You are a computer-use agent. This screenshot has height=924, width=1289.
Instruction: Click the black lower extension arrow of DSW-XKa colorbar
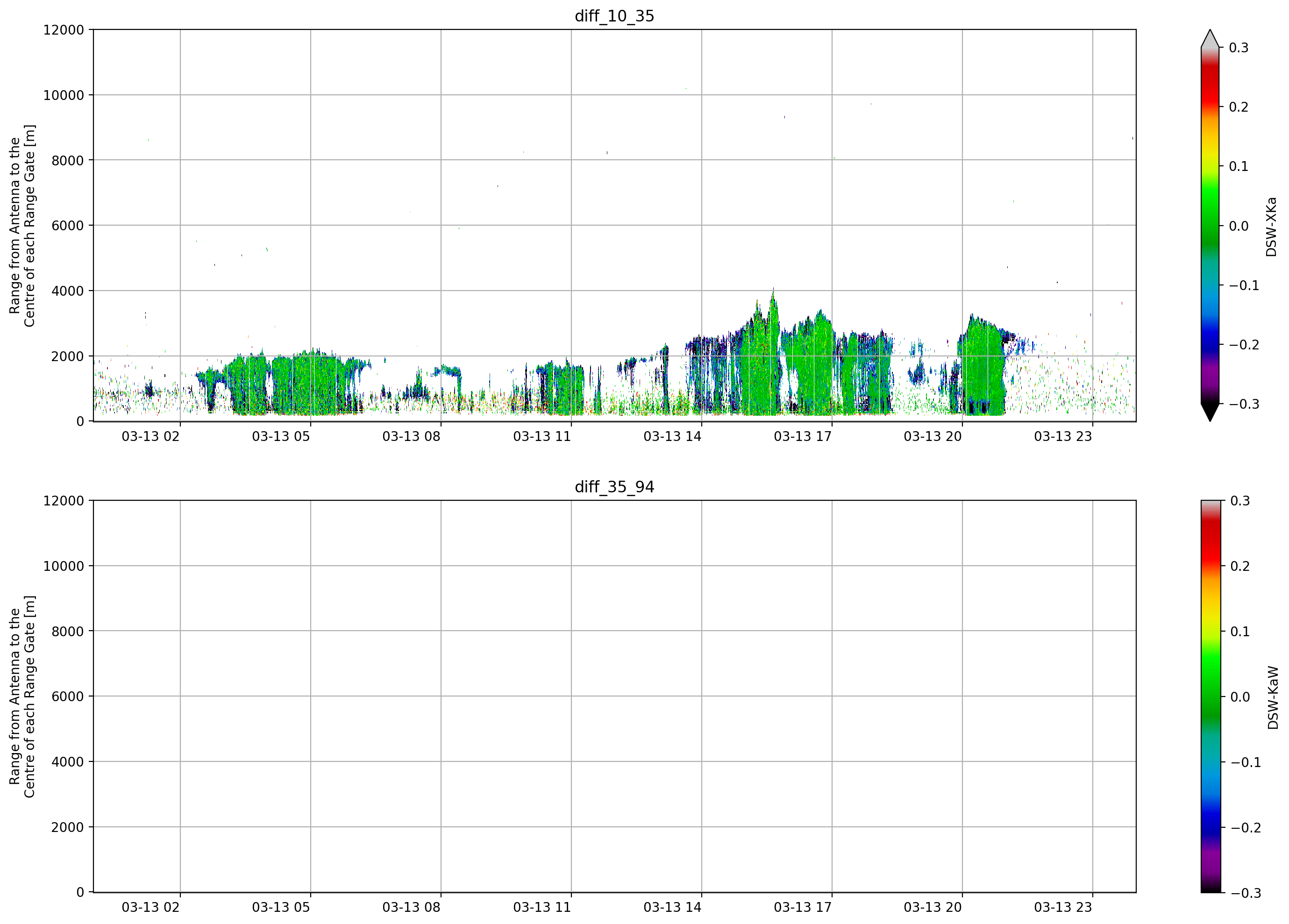[x=1210, y=412]
